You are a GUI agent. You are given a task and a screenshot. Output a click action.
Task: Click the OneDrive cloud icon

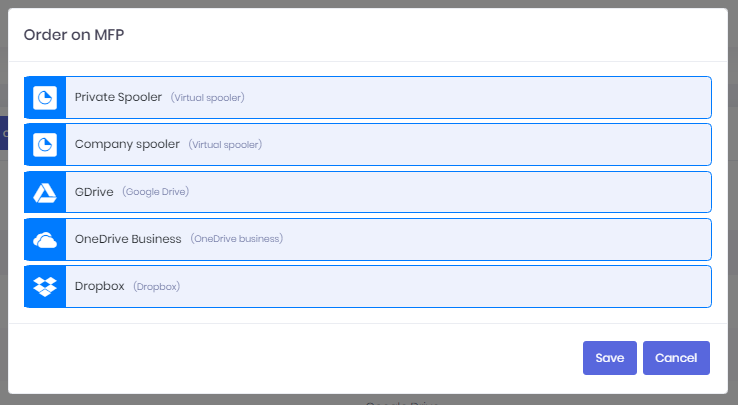coord(45,240)
